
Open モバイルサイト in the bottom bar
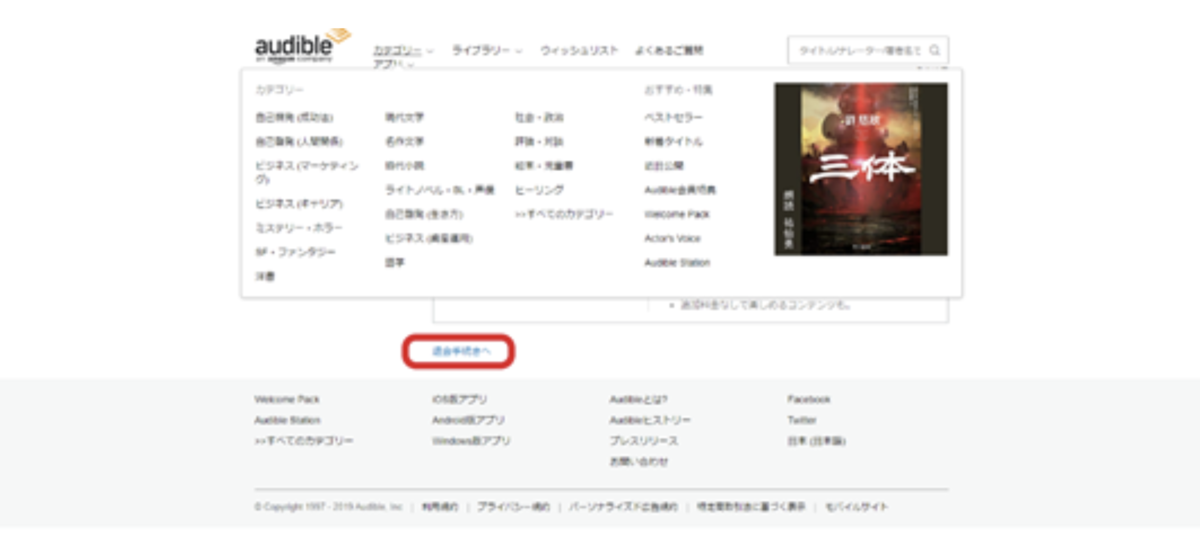point(856,507)
